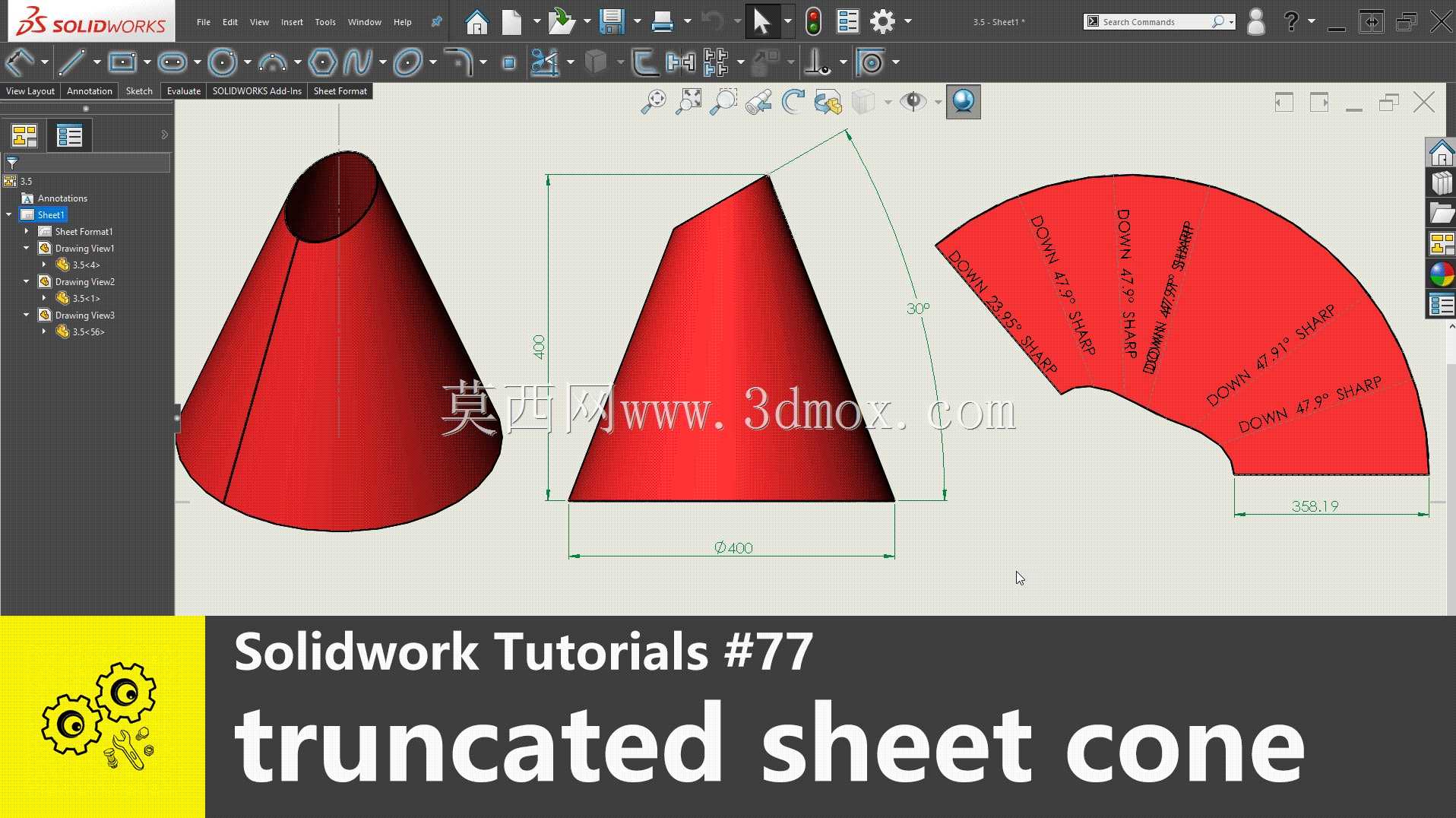Open dropdown arrow next to Options gear

tap(908, 22)
